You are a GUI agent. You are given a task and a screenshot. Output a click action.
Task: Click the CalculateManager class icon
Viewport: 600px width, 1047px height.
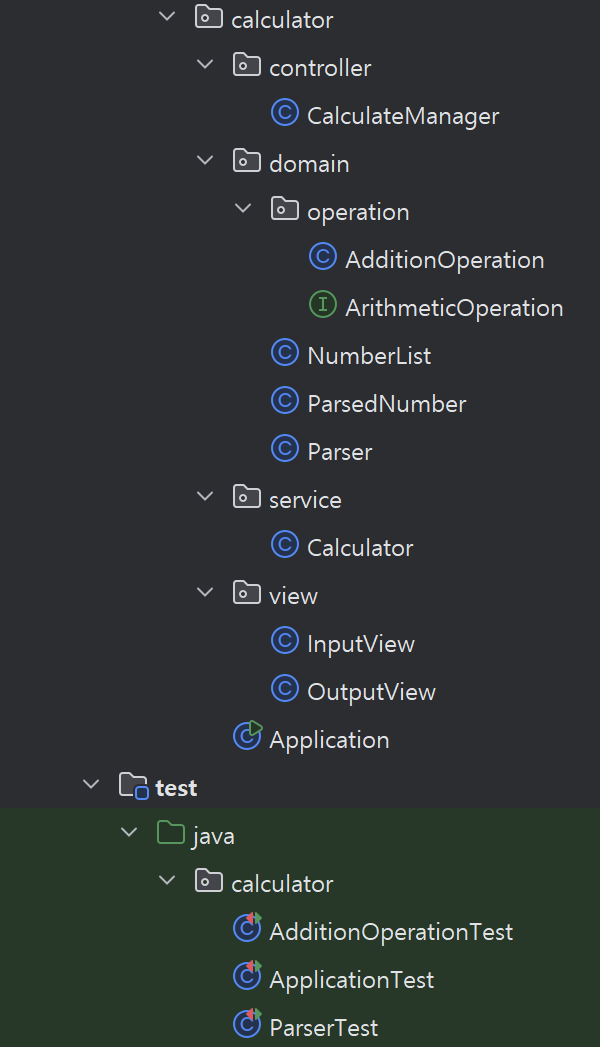pyautogui.click(x=285, y=112)
